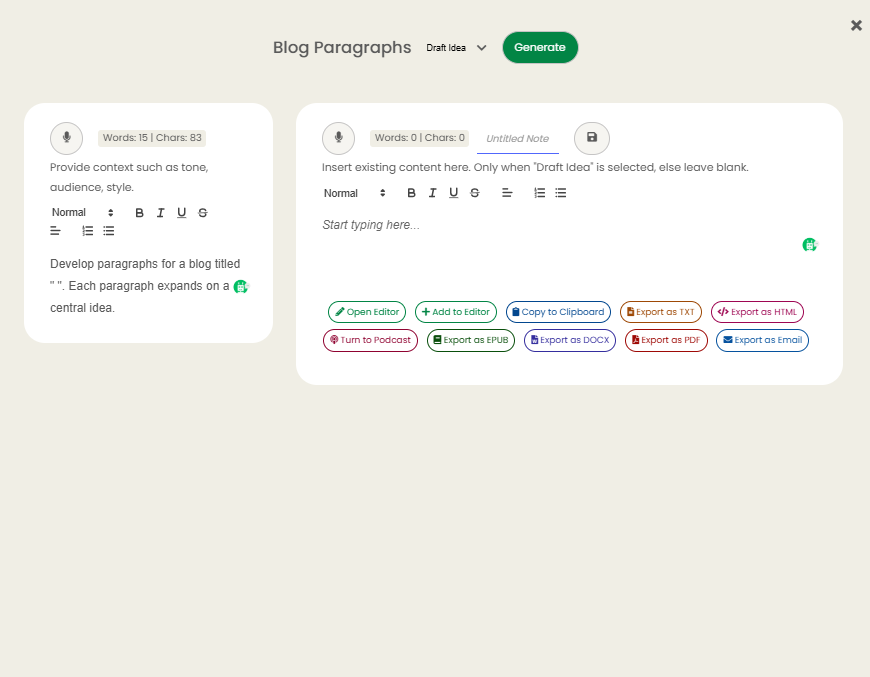Click Turn to Podcast button
Viewport: 870px width, 677px height.
[x=370, y=340]
